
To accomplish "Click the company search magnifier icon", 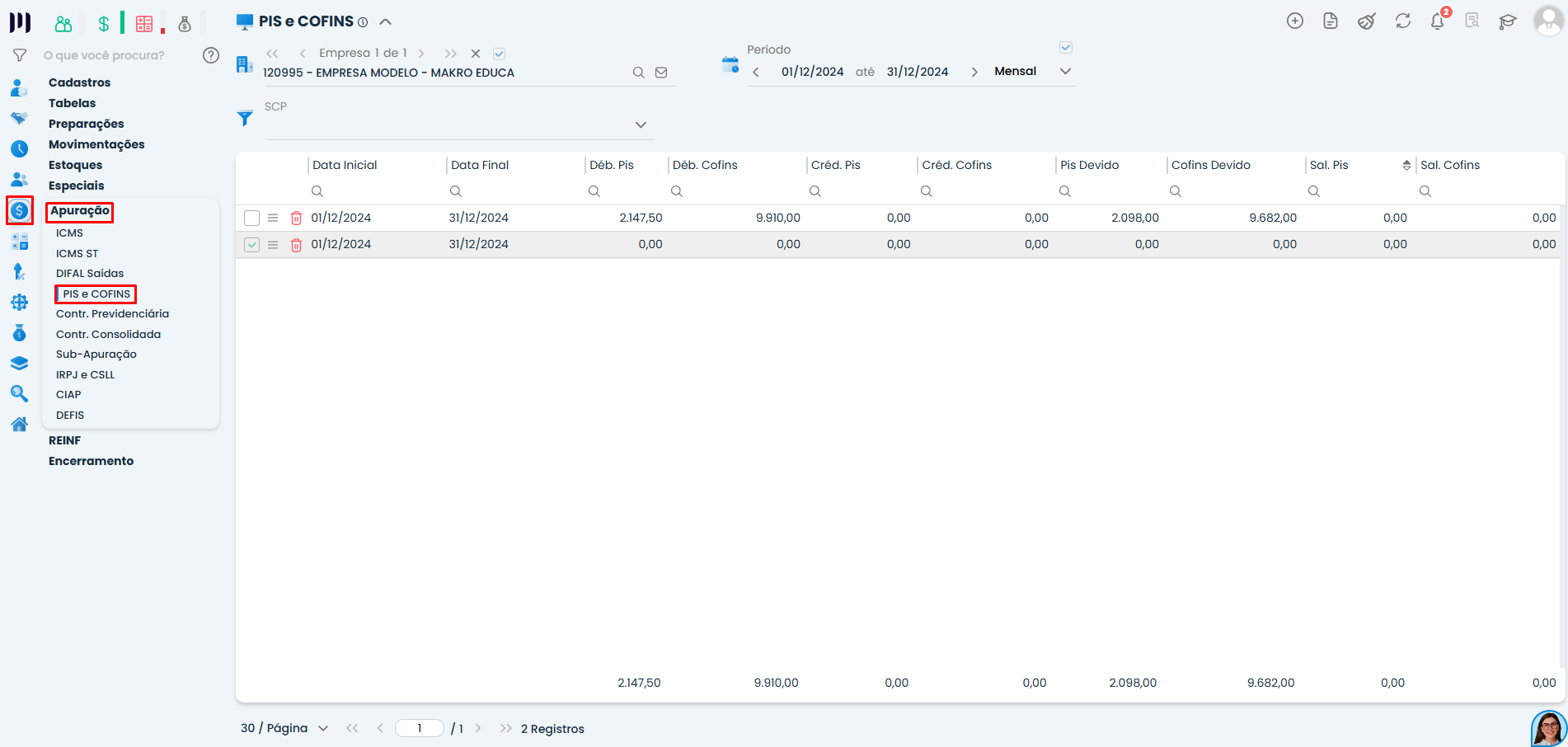I will tap(638, 73).
